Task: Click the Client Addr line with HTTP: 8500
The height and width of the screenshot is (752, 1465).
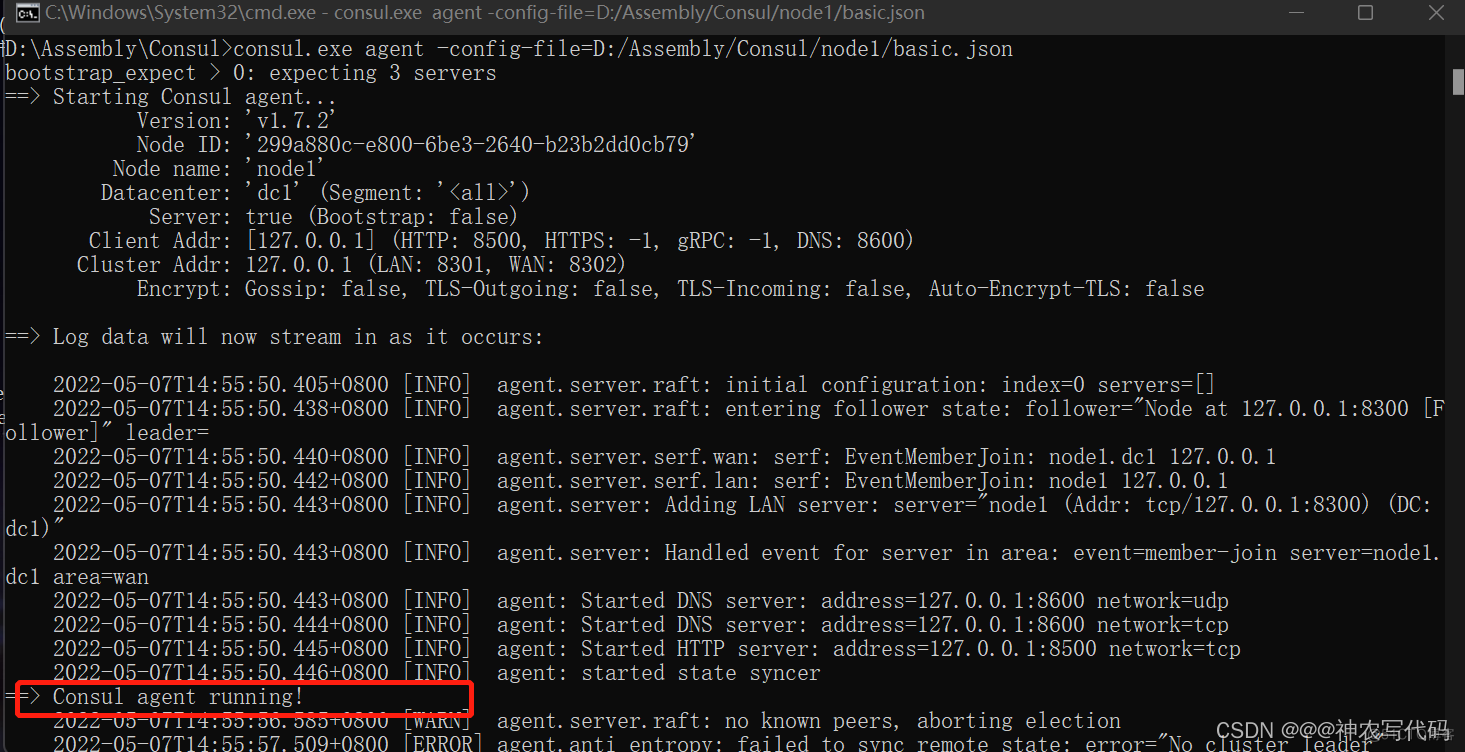Action: (501, 241)
